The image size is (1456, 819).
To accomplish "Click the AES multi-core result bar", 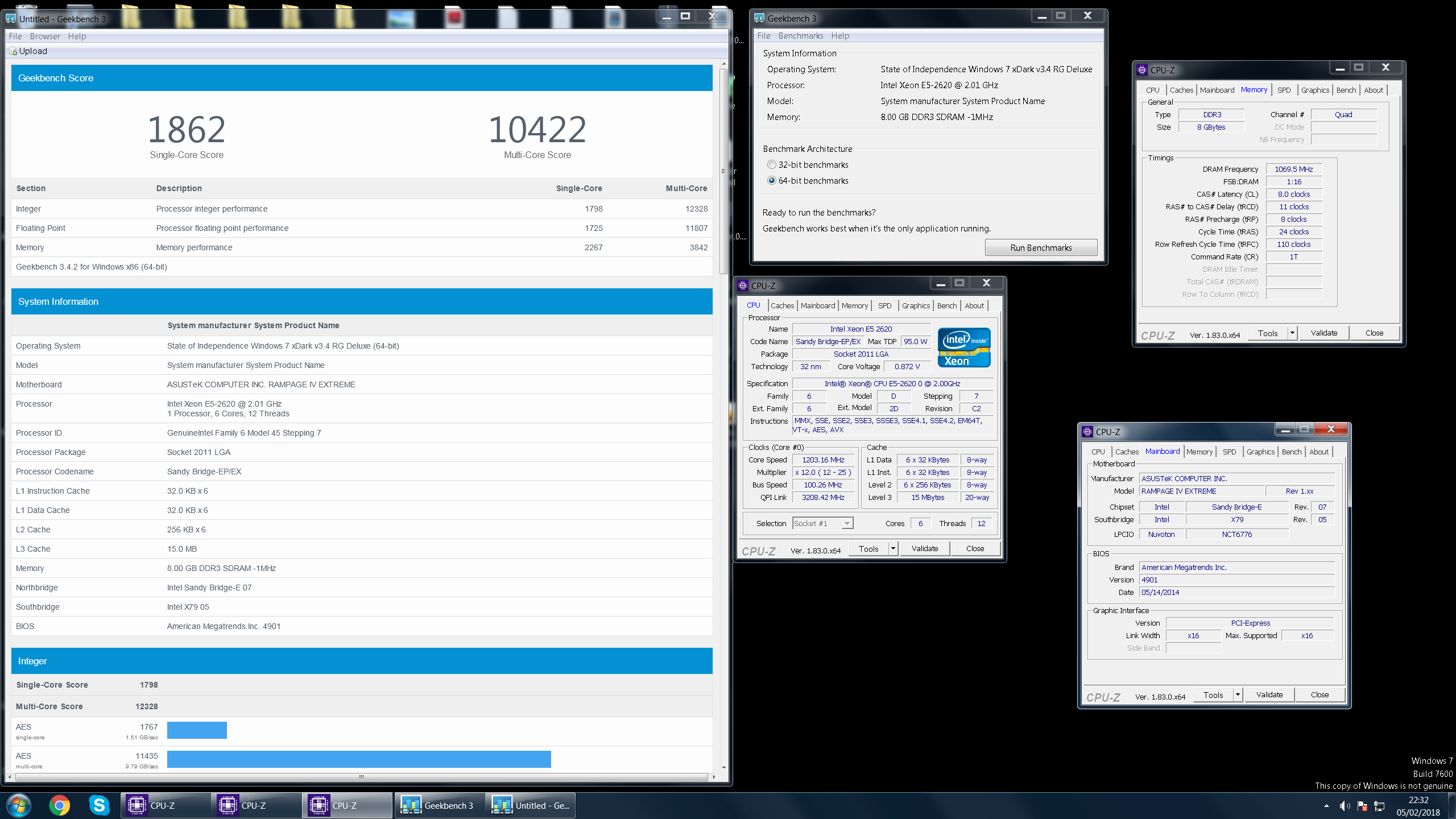I will [x=359, y=759].
